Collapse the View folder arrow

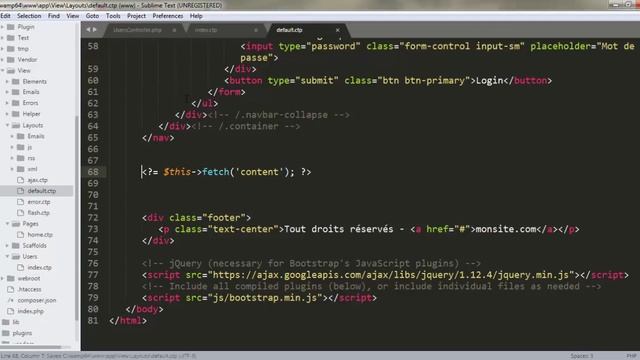tap(2, 71)
